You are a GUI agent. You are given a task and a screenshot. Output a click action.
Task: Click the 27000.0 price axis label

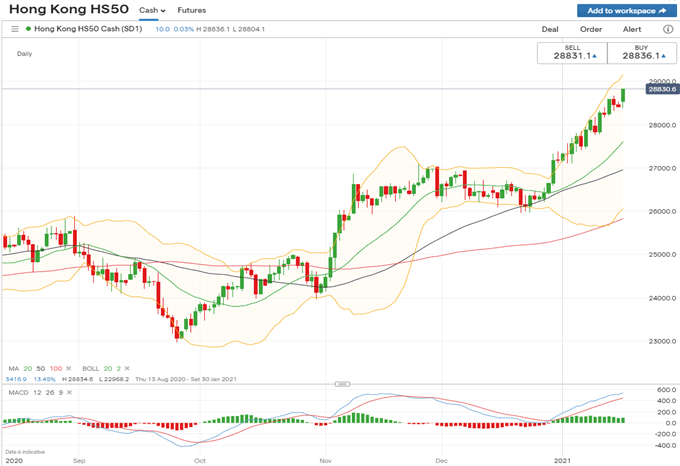pos(662,168)
